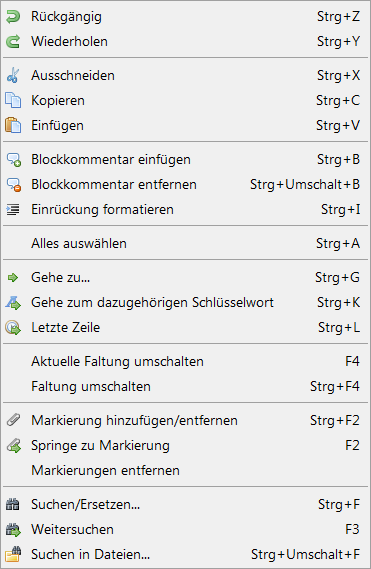
Task: Choose Weitersuchen menu item
Action: (186, 530)
